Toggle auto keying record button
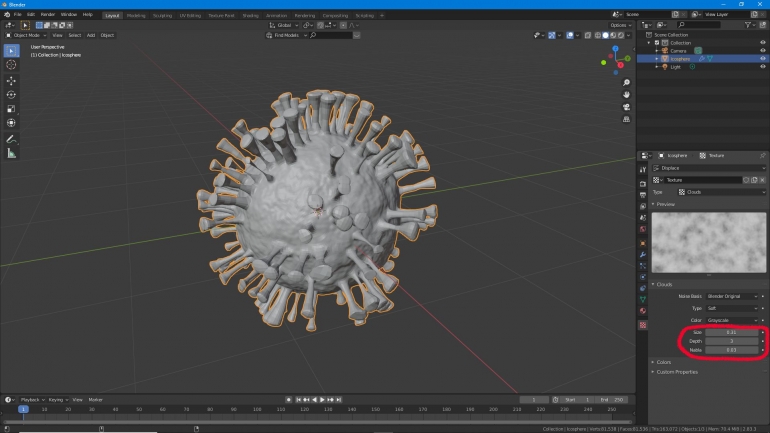 pyautogui.click(x=288, y=400)
